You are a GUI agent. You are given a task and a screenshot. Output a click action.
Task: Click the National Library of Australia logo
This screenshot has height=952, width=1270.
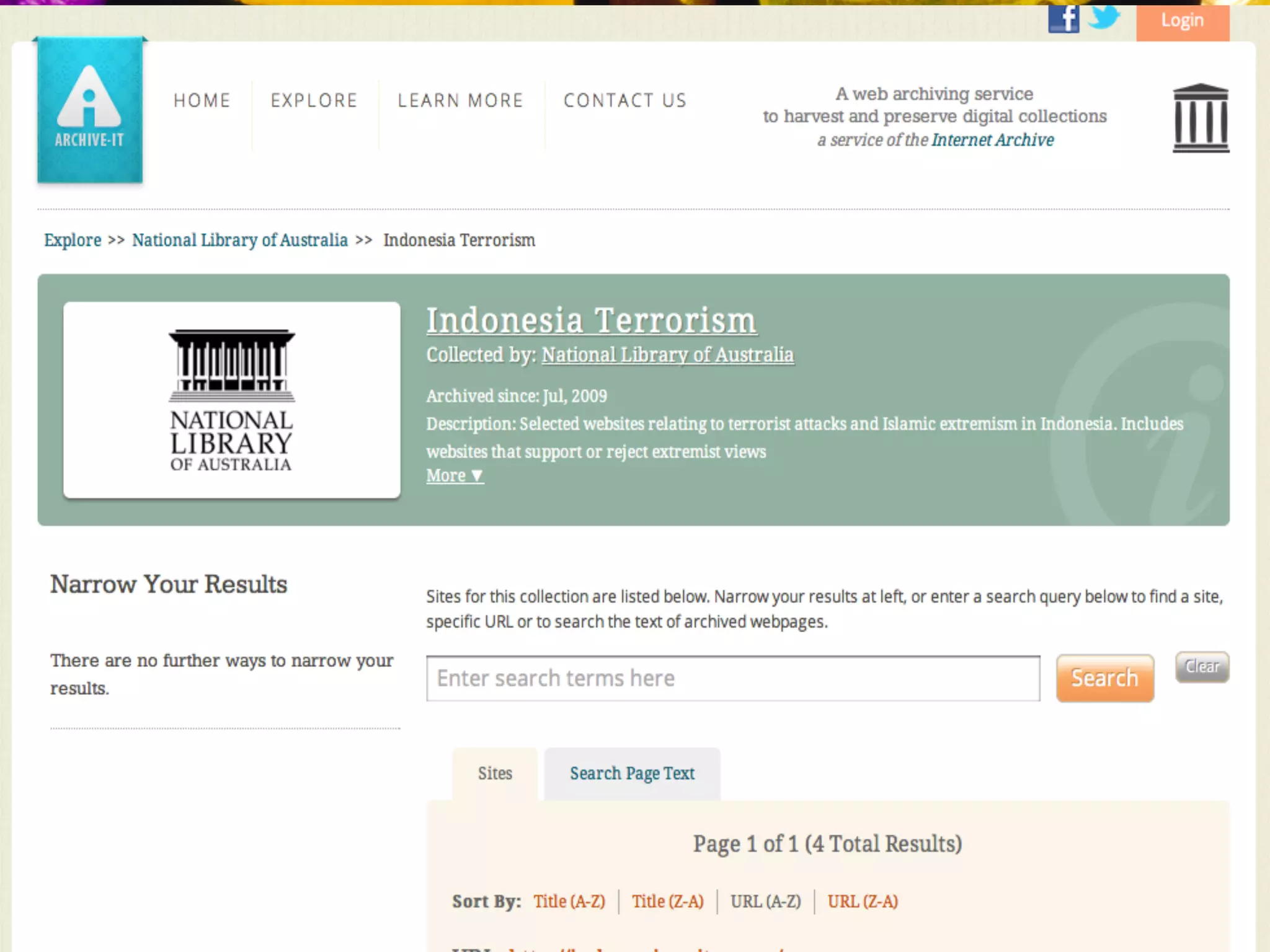coord(231,400)
